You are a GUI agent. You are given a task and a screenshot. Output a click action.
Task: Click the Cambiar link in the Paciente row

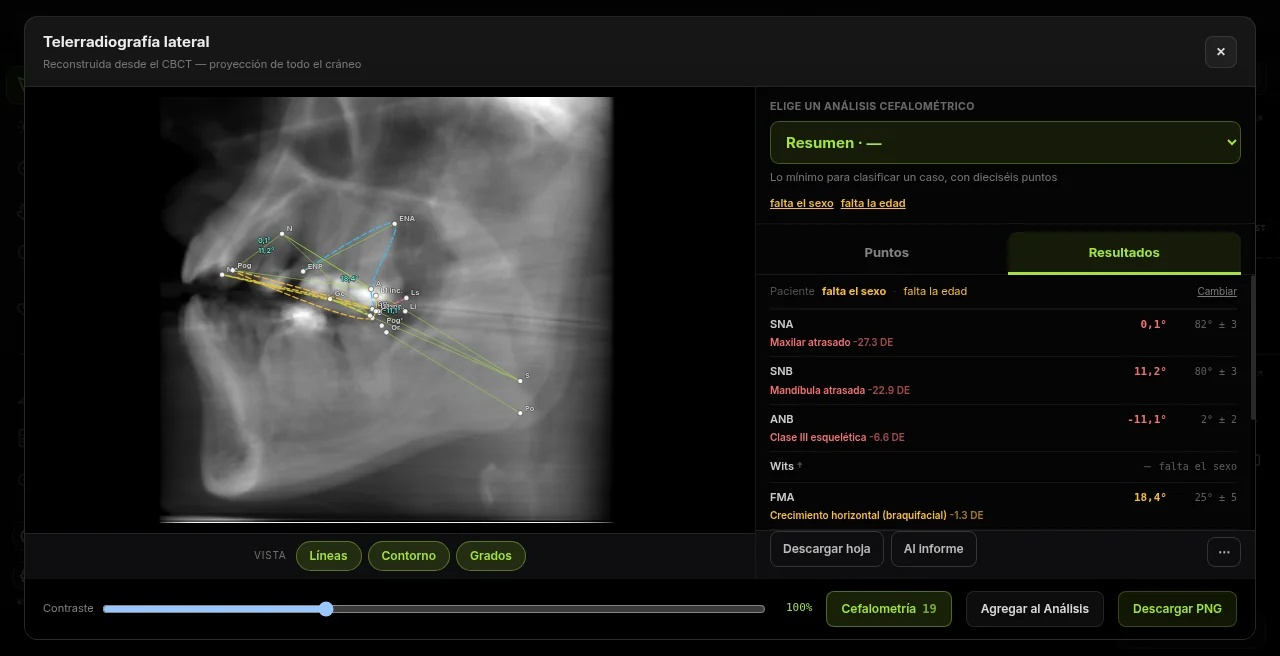(x=1217, y=292)
